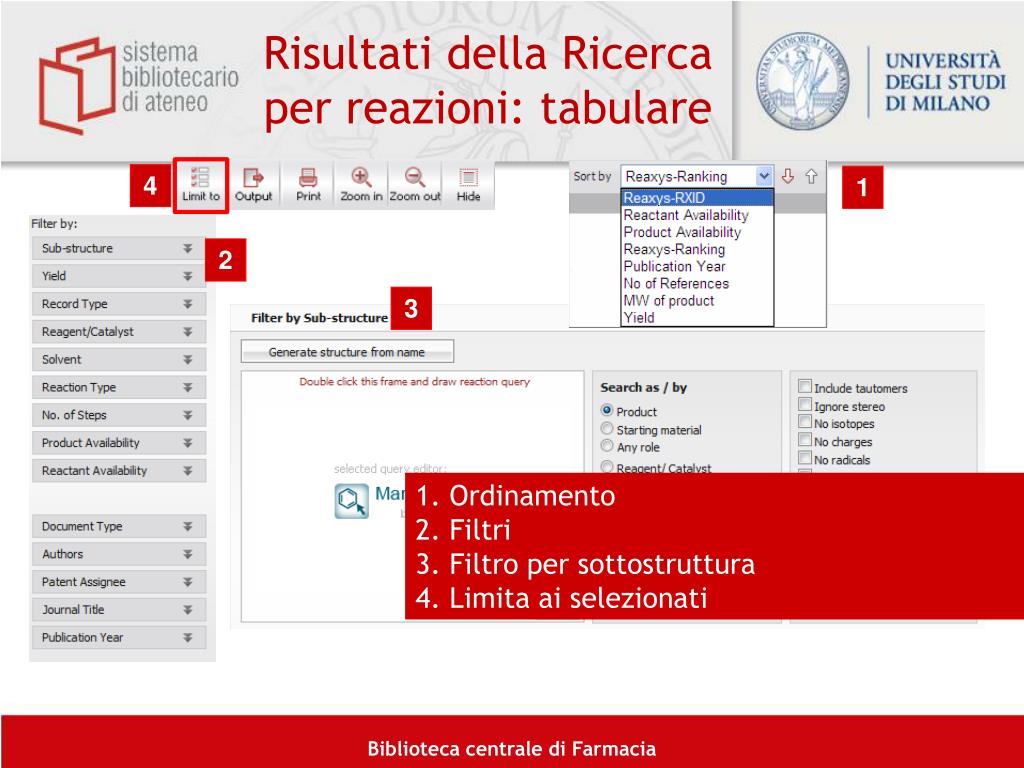Choose Reactant Availability in sort list

point(697,215)
